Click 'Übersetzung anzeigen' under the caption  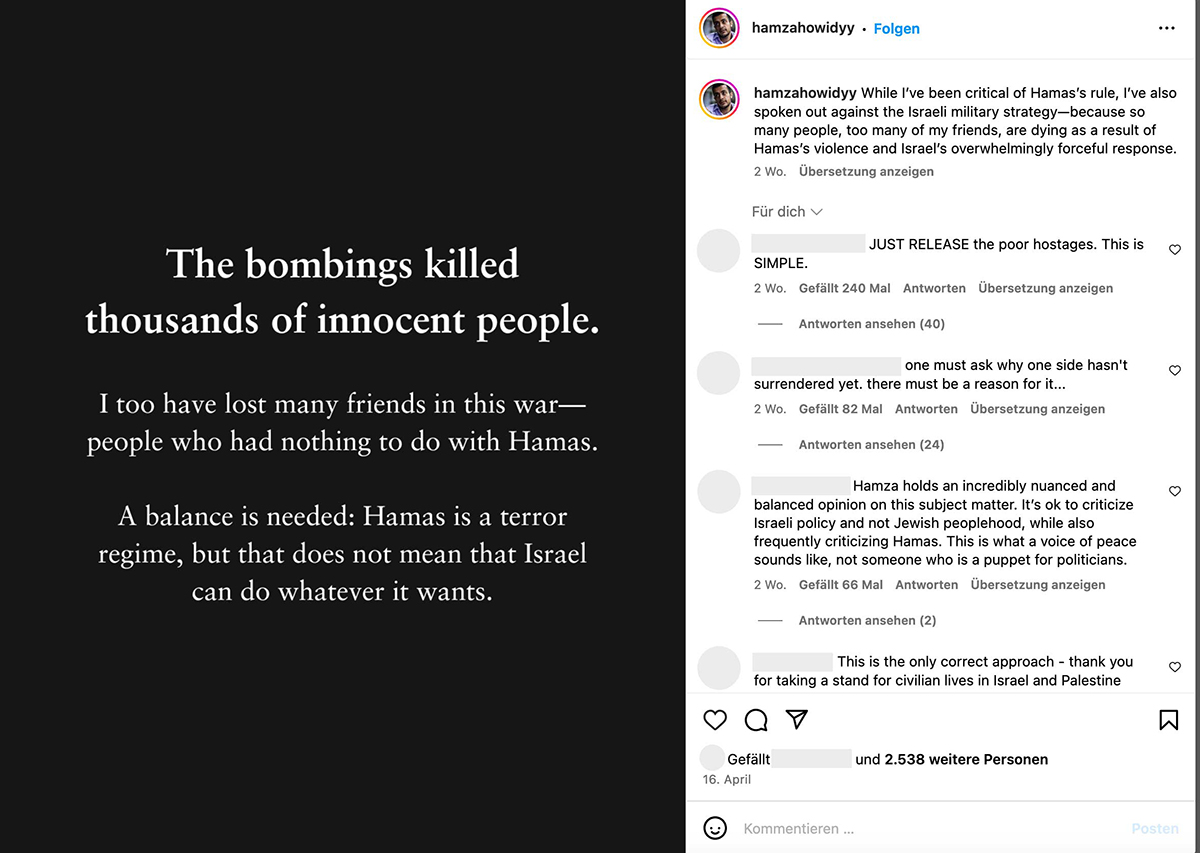point(866,172)
